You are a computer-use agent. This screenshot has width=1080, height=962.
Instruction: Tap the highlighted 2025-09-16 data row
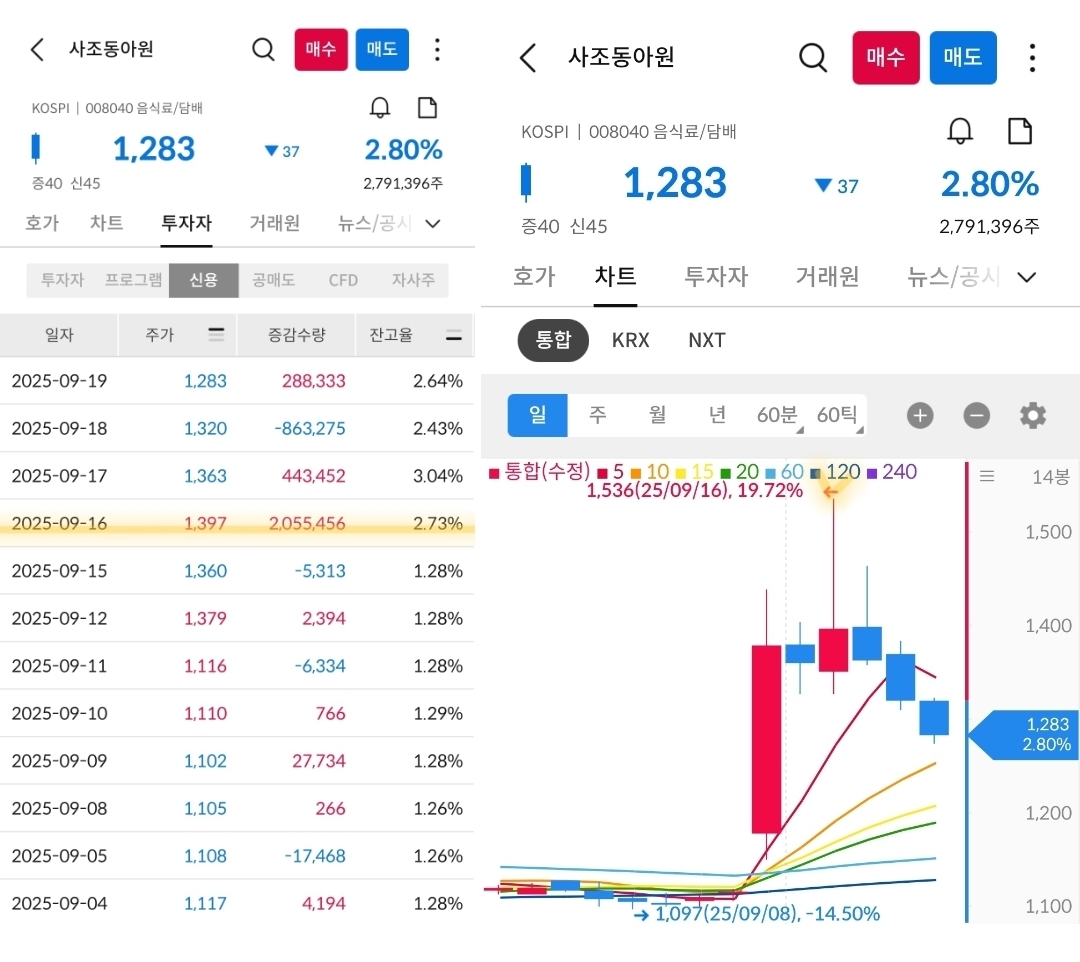(240, 520)
